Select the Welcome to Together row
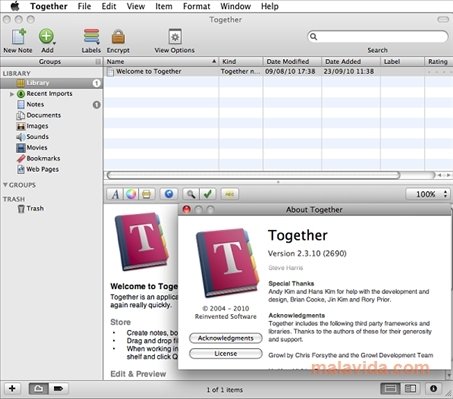 tap(278, 72)
